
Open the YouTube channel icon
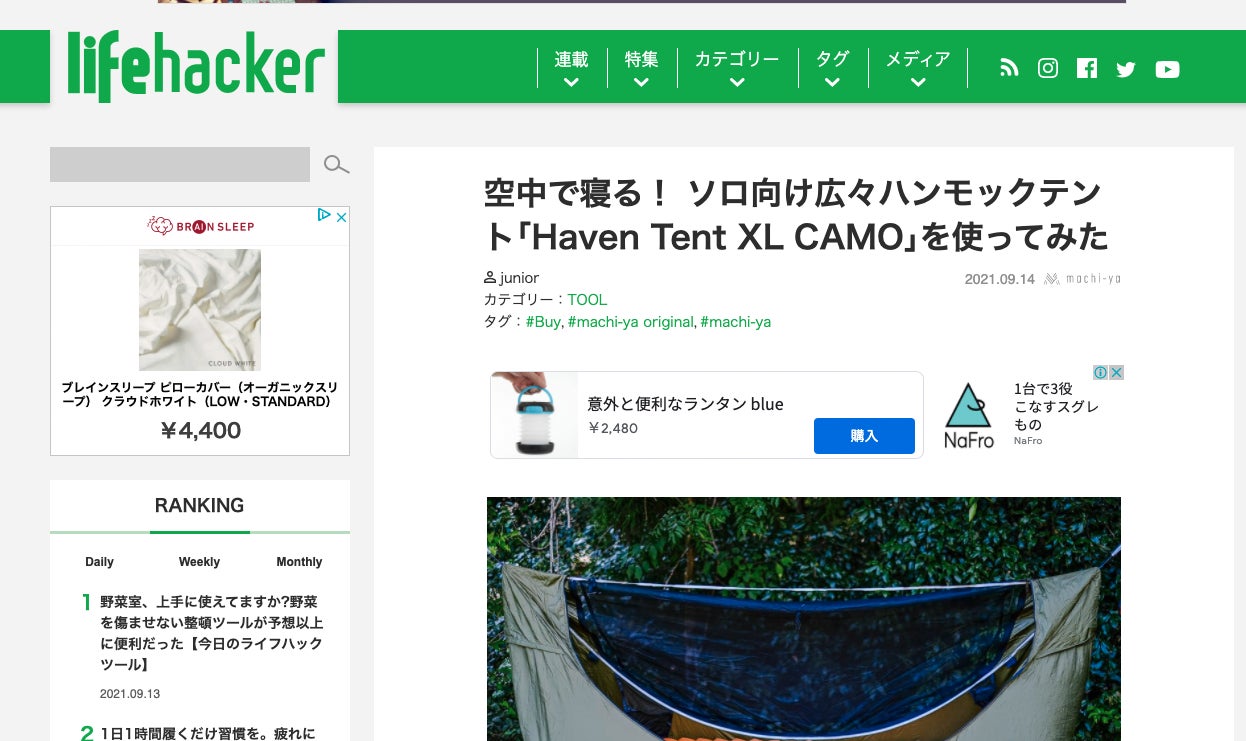click(x=1167, y=69)
